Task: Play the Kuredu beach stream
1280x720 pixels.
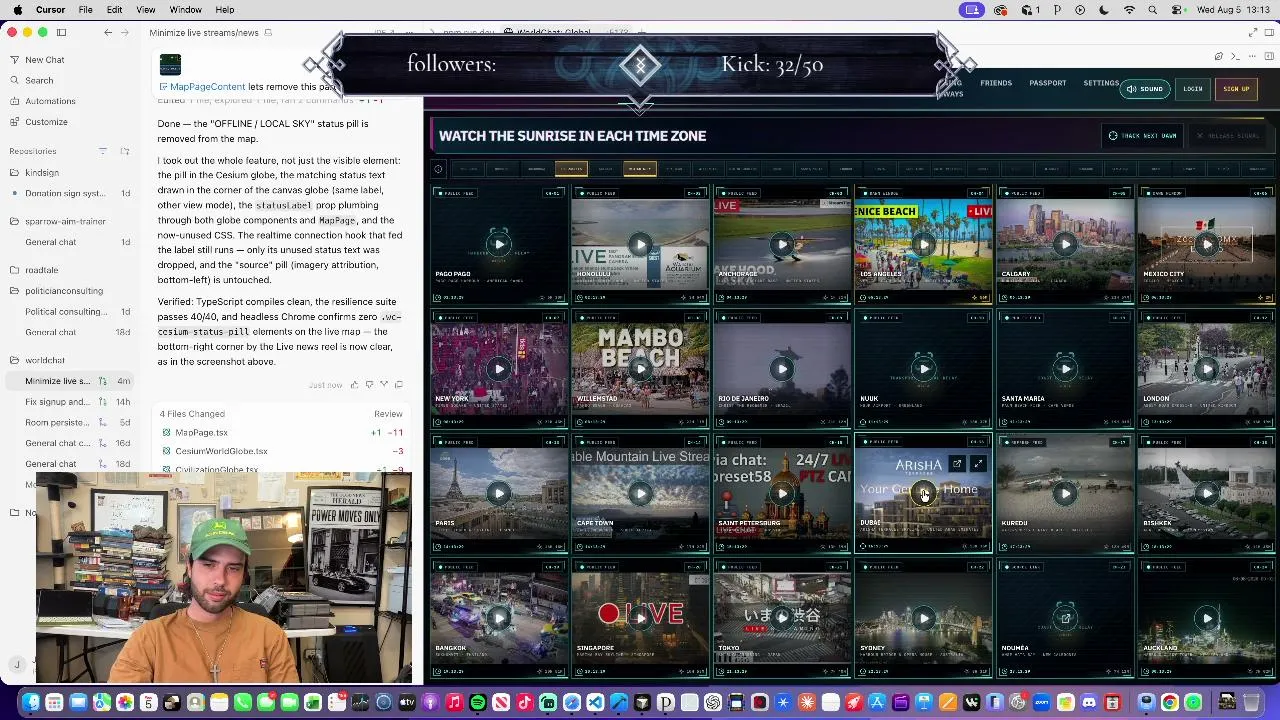Action: [x=1065, y=493]
